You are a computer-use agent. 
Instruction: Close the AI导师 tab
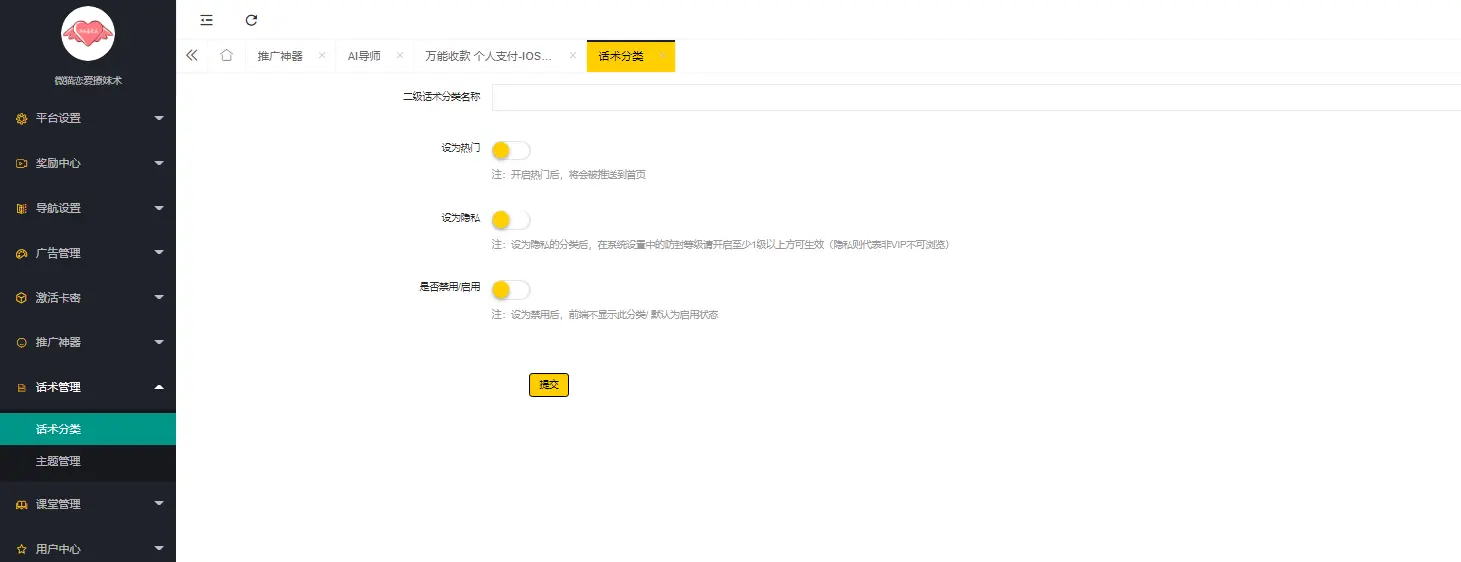pyautogui.click(x=400, y=56)
